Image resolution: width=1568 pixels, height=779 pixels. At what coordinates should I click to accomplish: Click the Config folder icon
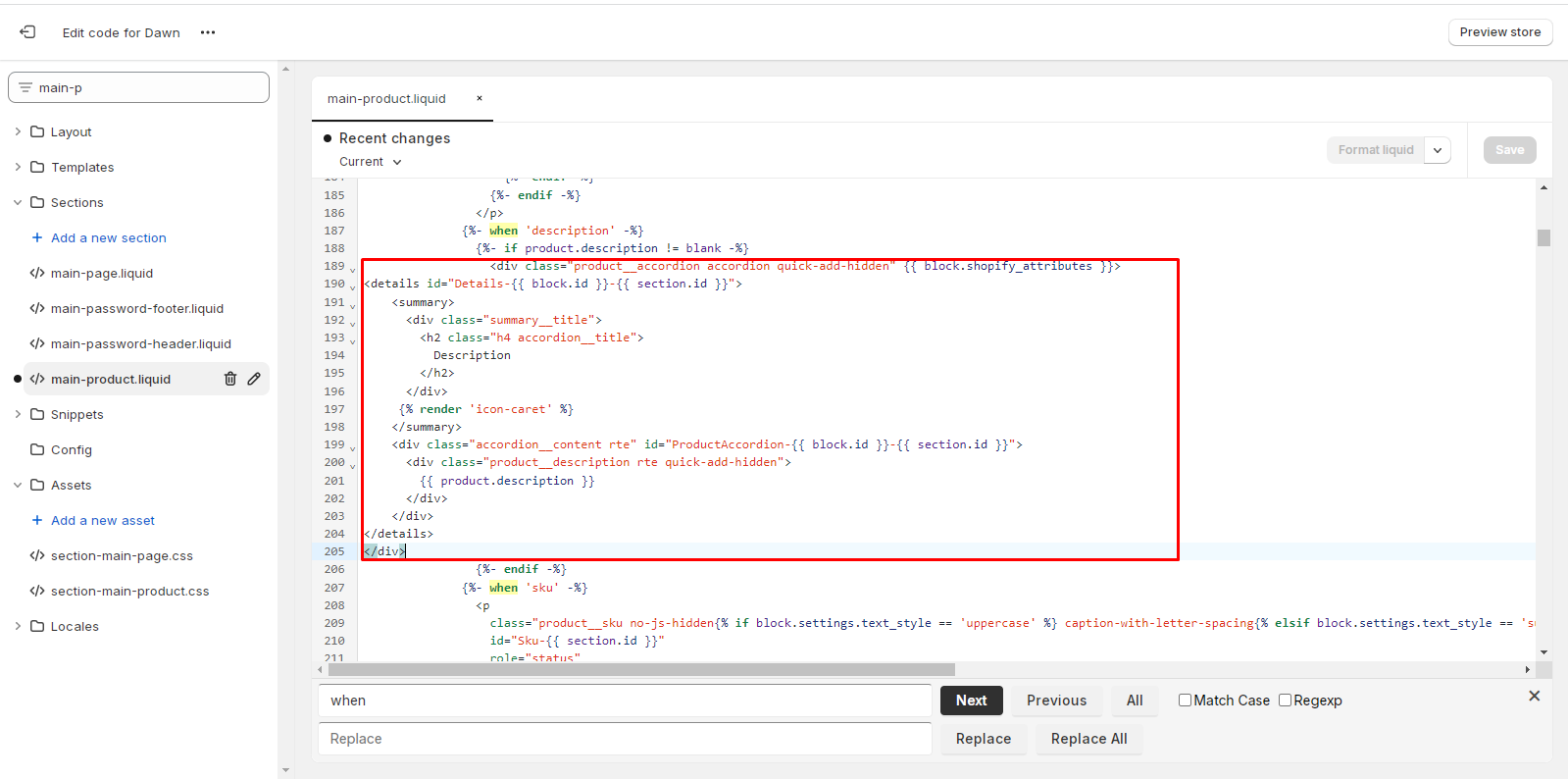37,449
